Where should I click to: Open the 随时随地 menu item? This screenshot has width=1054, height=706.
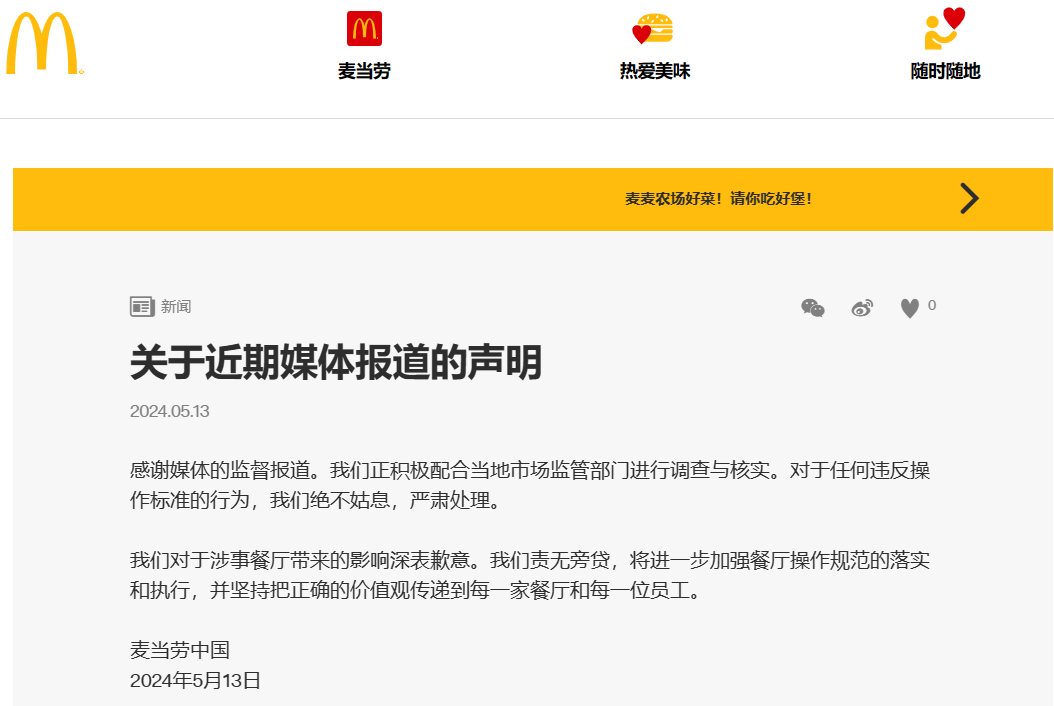(x=945, y=71)
